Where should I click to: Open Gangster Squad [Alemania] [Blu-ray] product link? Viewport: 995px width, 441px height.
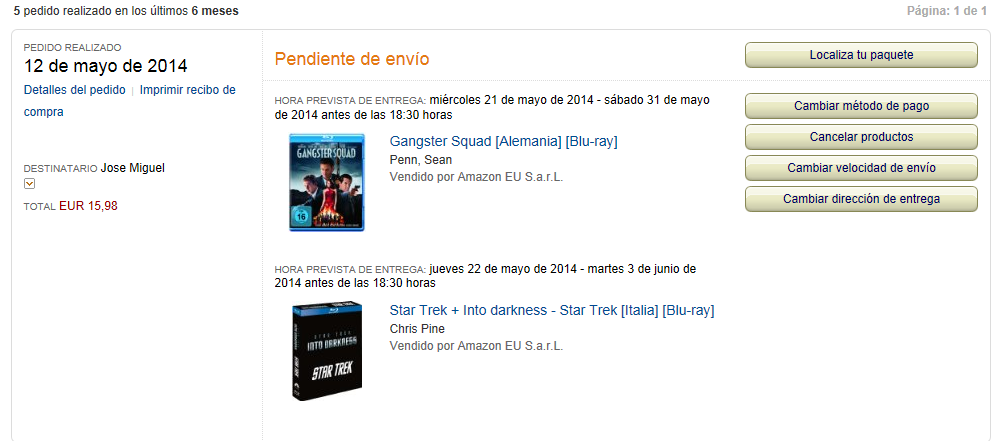(x=503, y=142)
